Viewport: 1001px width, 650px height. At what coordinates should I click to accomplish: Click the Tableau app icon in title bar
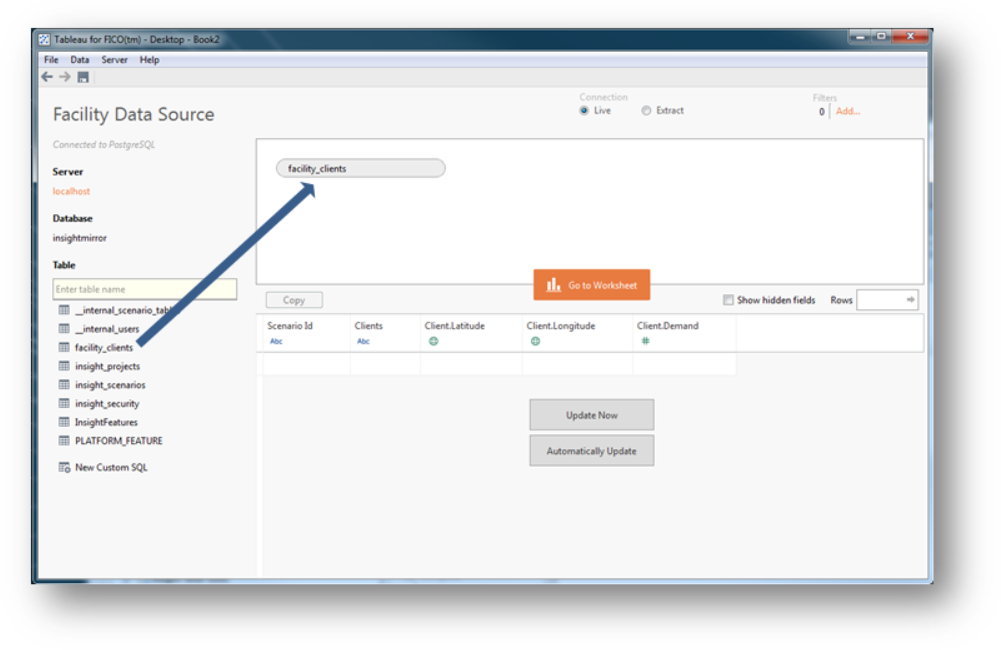(x=44, y=40)
